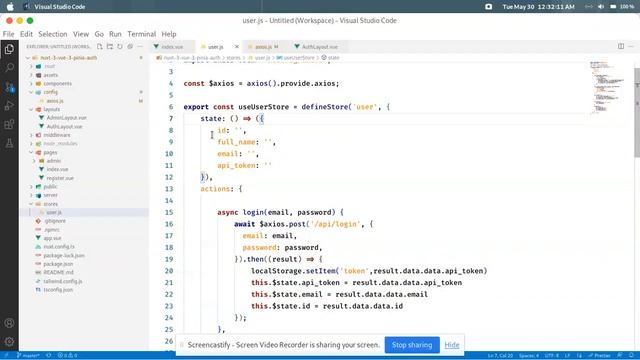The width and height of the screenshot is (640, 360).
Task: Open Explorer more actions ellipsis
Action: [x=140, y=47]
